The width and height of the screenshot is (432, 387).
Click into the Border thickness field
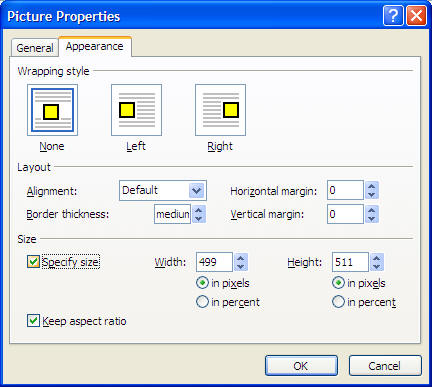coord(172,214)
